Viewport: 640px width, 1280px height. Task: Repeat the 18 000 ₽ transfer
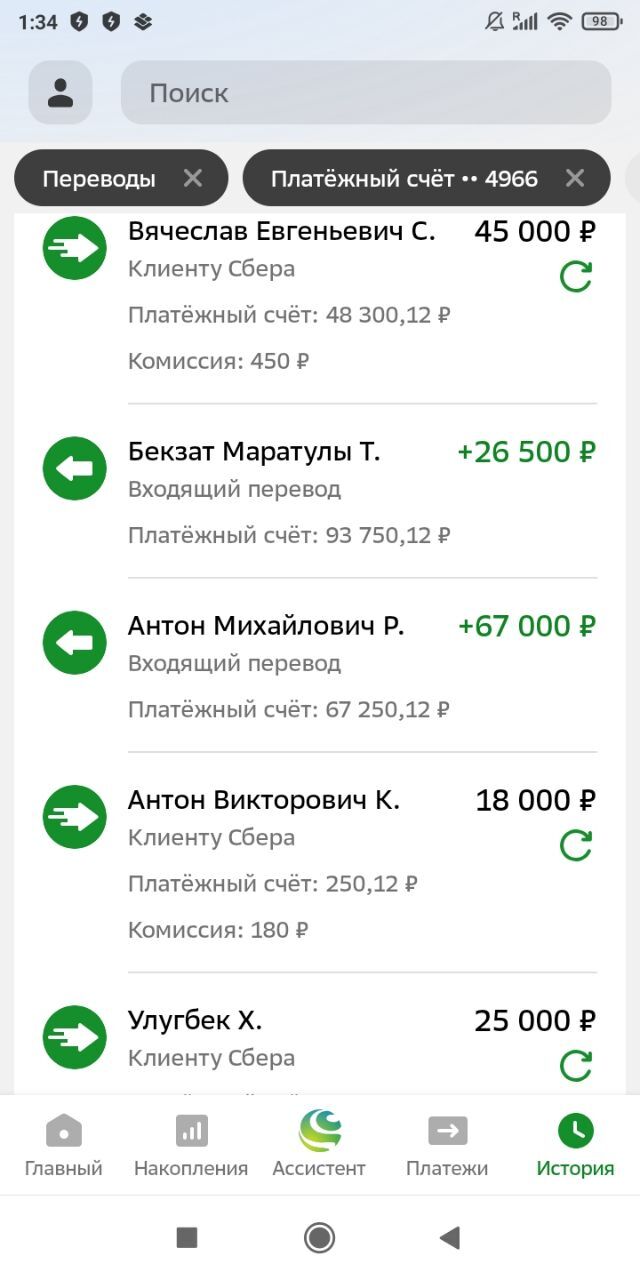pos(576,845)
